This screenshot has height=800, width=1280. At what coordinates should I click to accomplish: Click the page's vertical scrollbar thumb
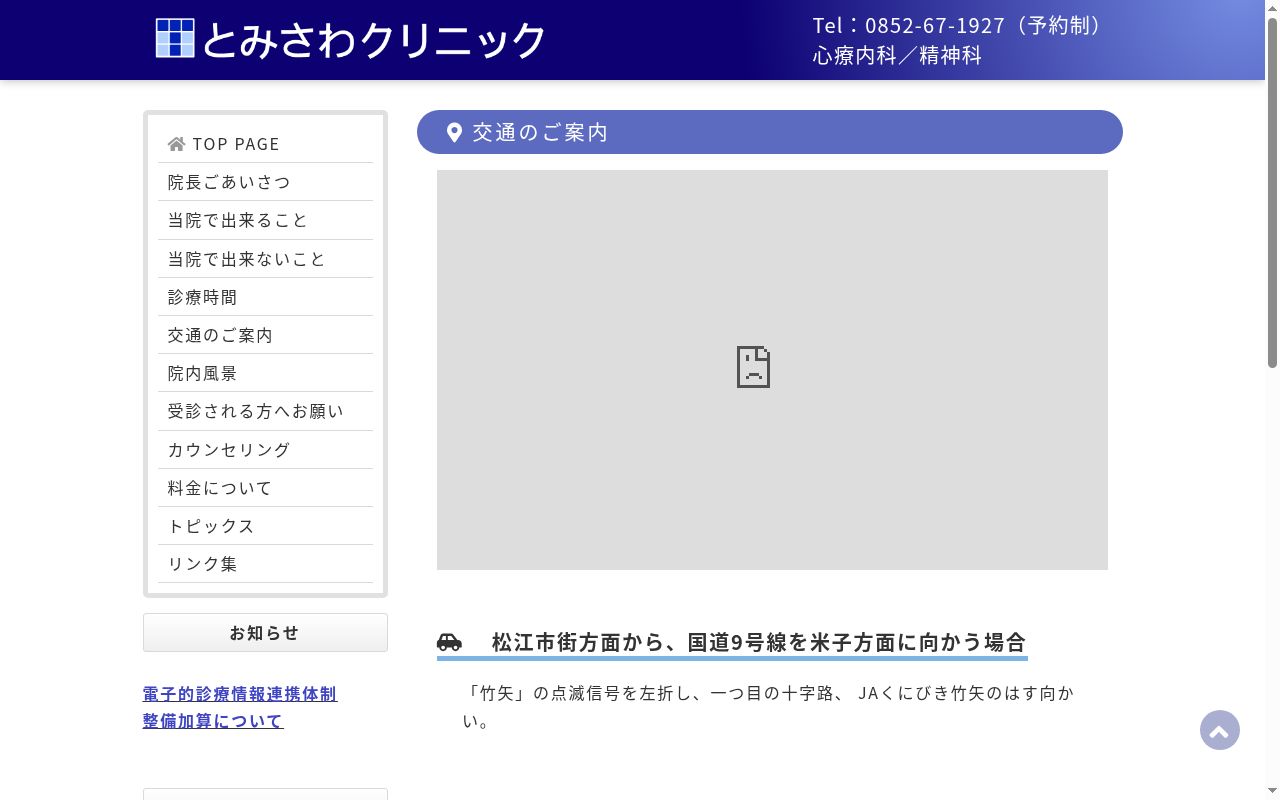click(x=1272, y=193)
